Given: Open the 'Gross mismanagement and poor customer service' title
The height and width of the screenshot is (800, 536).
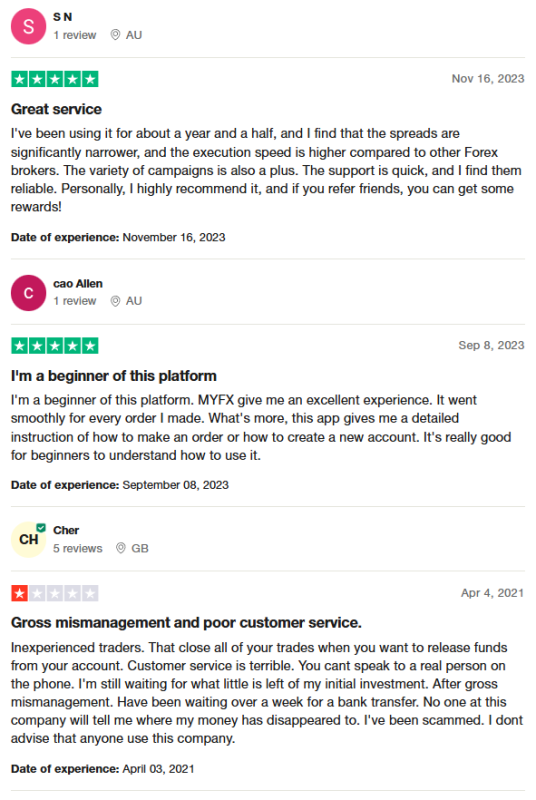Looking at the screenshot, I should [x=186, y=623].
